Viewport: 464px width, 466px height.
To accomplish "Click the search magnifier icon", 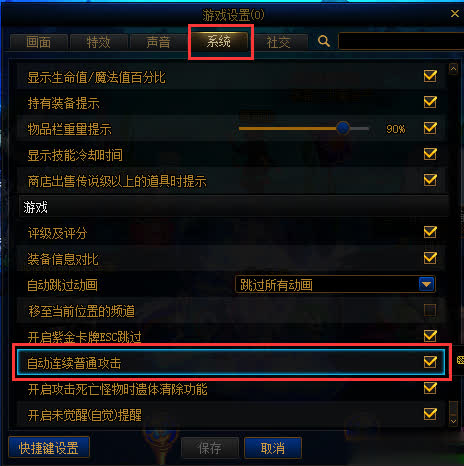I will [x=324, y=41].
